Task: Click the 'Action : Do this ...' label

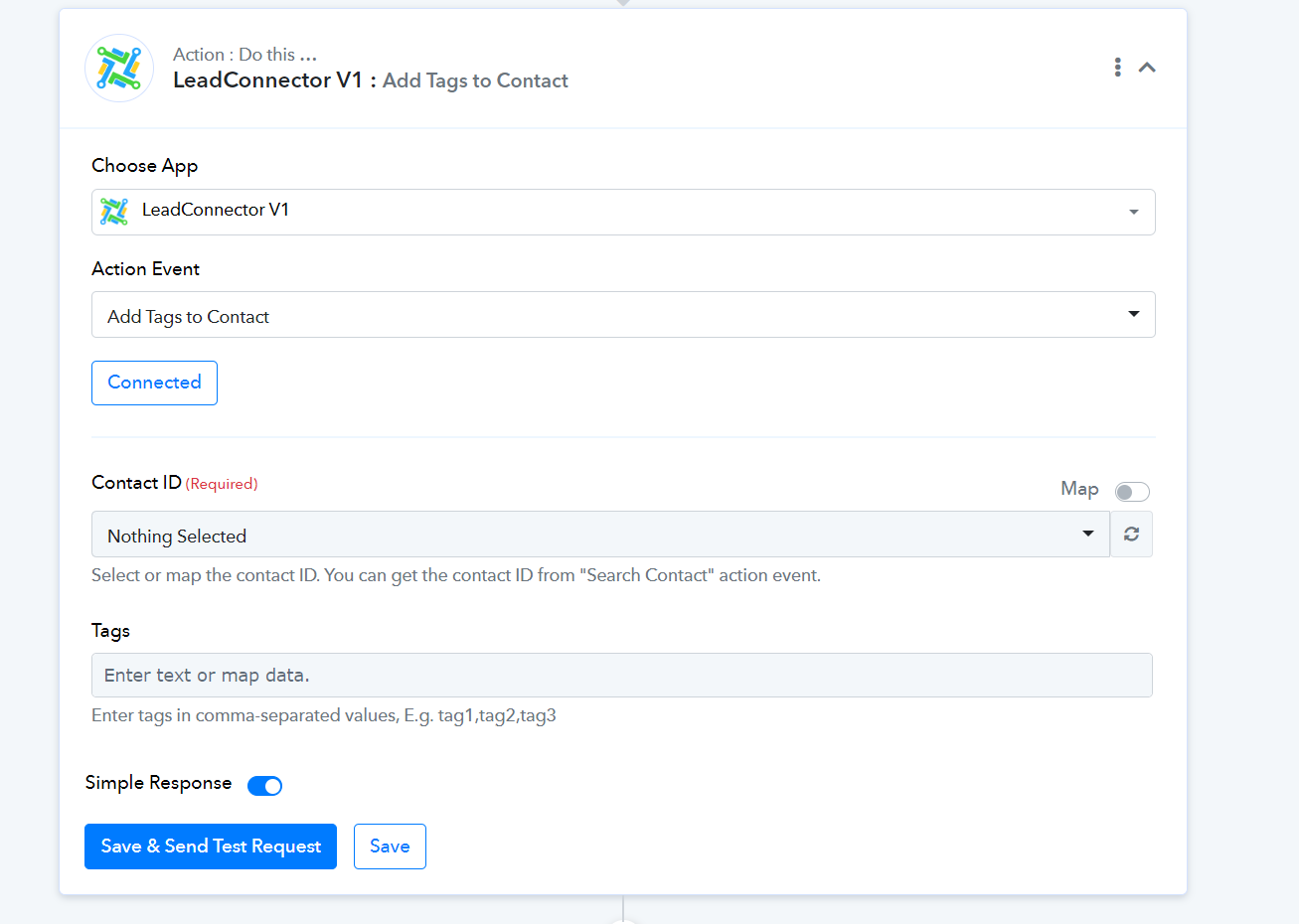Action: pos(244,55)
